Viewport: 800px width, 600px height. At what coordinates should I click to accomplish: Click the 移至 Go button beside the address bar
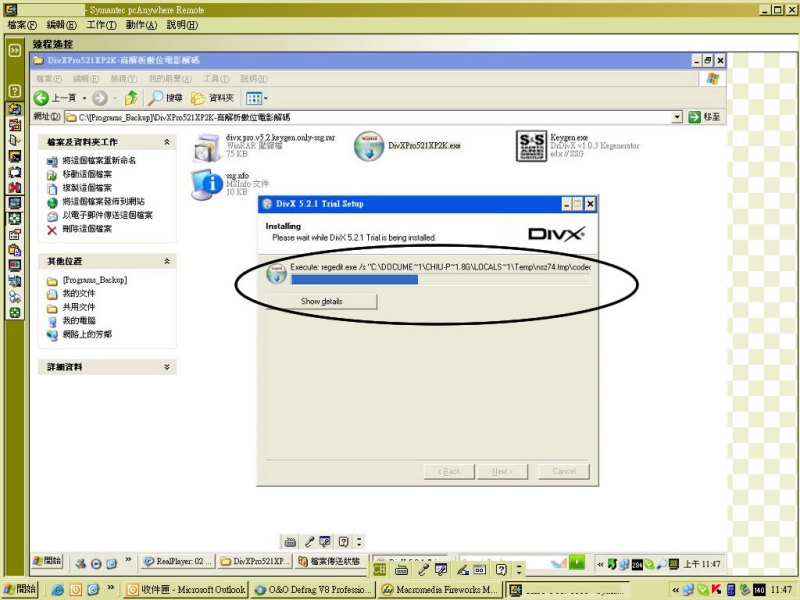tap(705, 117)
